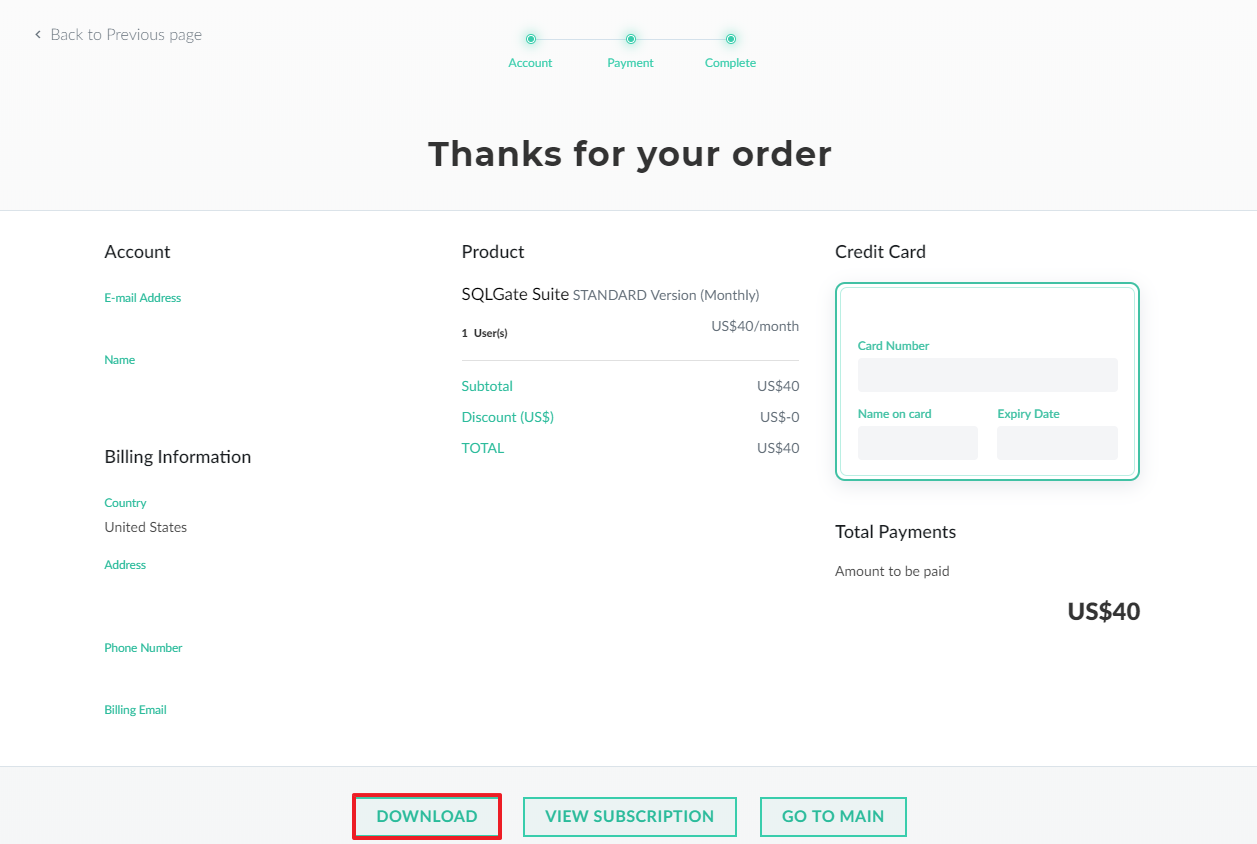The width and height of the screenshot is (1257, 844).
Task: Click the TOTAL label
Action: click(483, 448)
